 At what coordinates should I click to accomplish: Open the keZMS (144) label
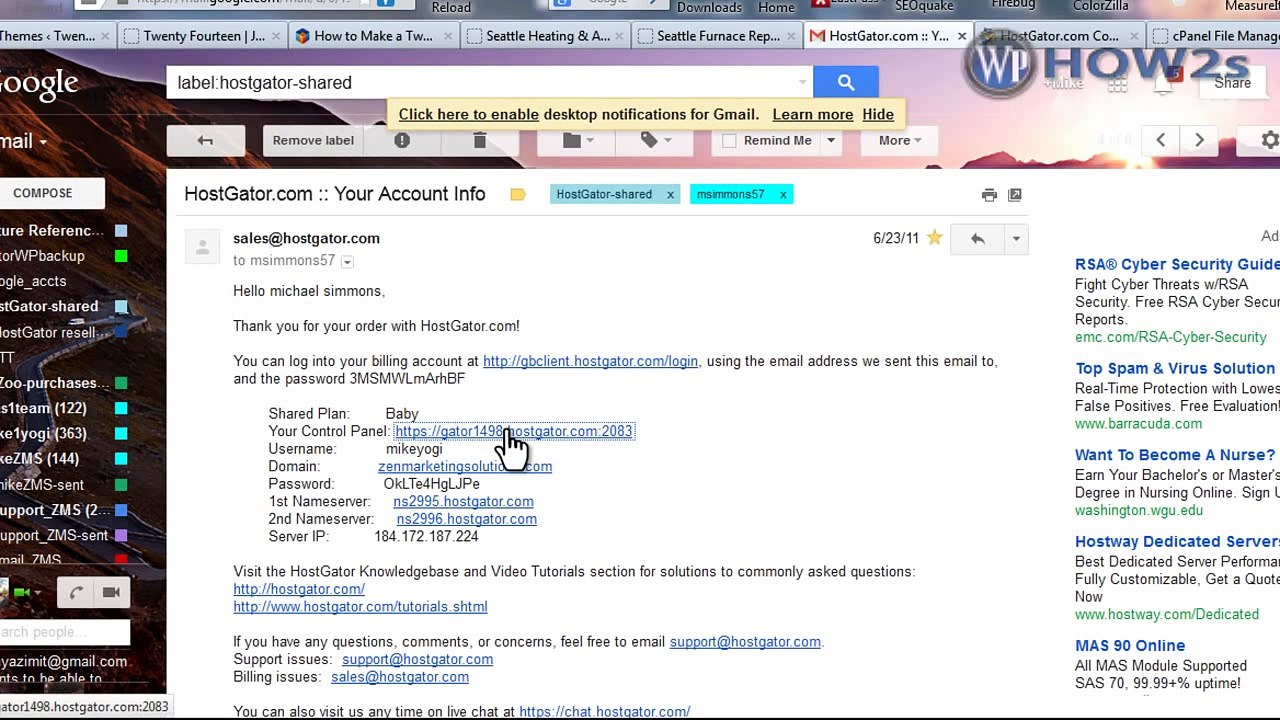(39, 459)
